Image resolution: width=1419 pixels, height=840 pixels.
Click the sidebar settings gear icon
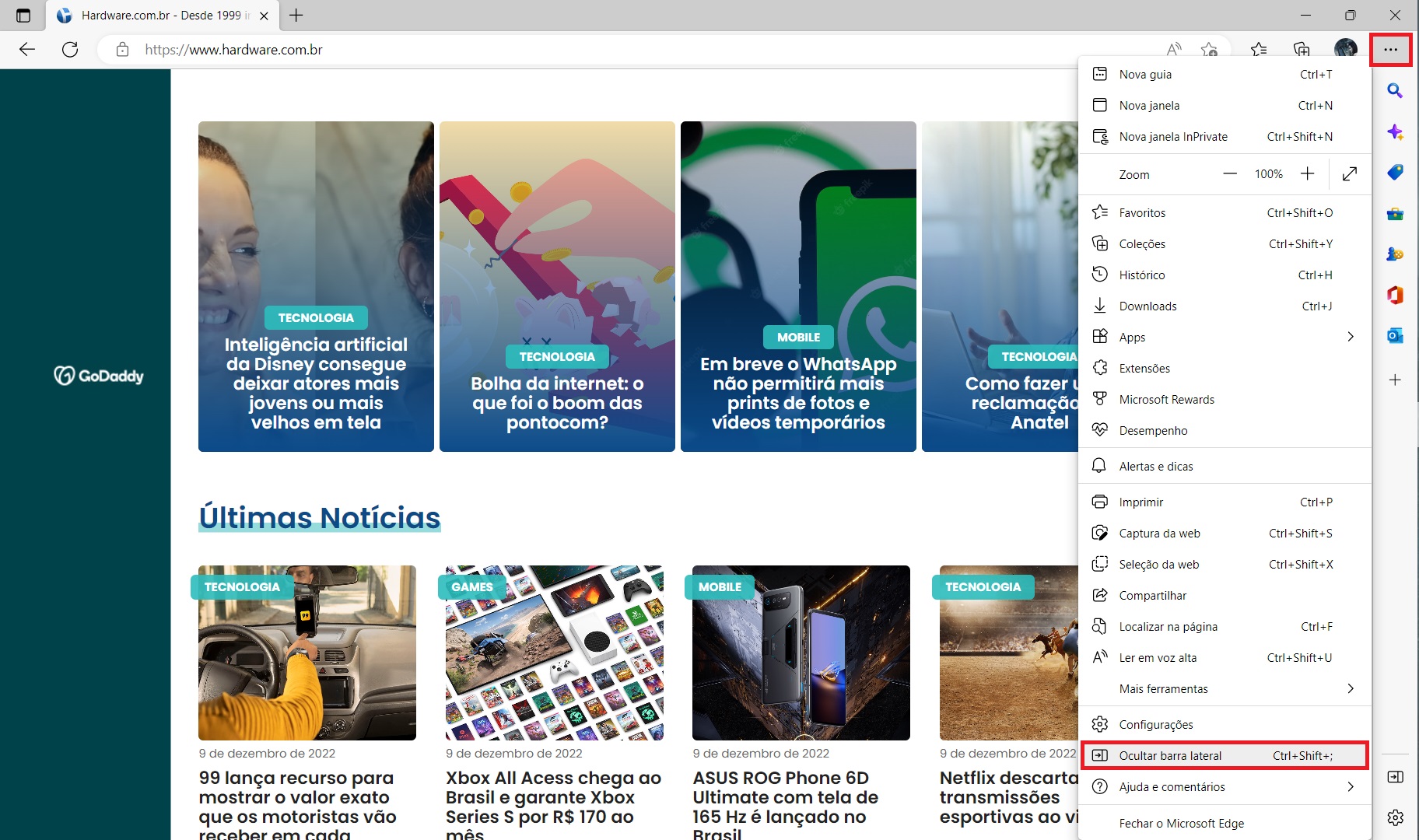(x=1395, y=817)
